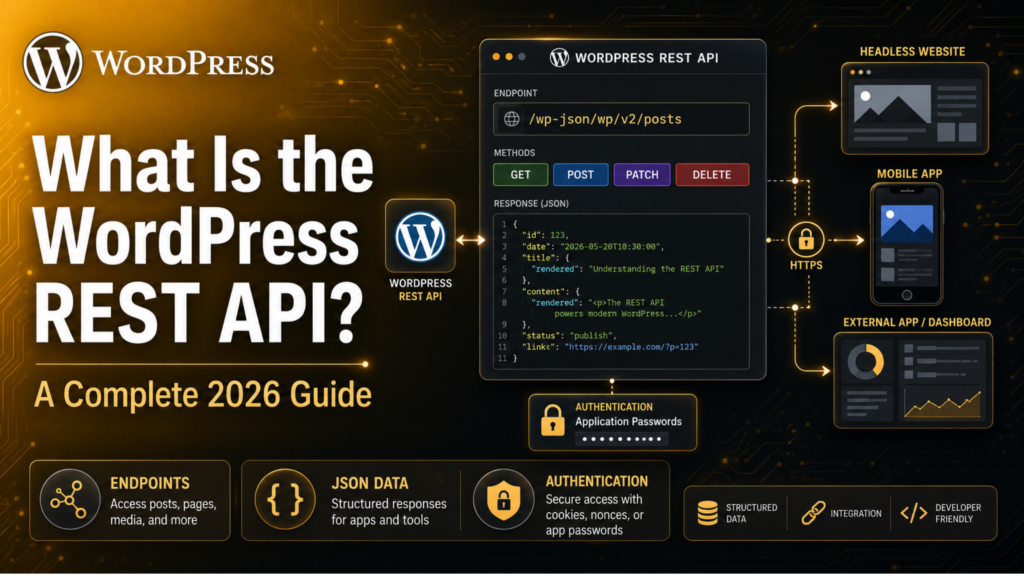Viewport: 1024px width, 576px height.
Task: Click the "publish" status value
Action: pyautogui.click(x=592, y=335)
